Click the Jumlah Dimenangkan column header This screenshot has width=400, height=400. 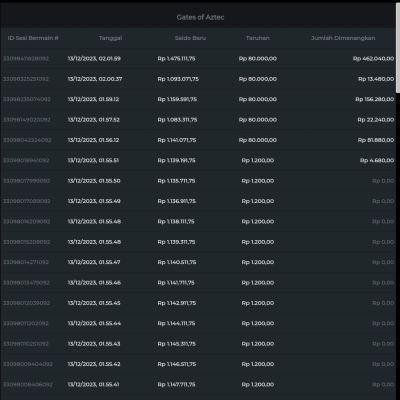(343, 38)
